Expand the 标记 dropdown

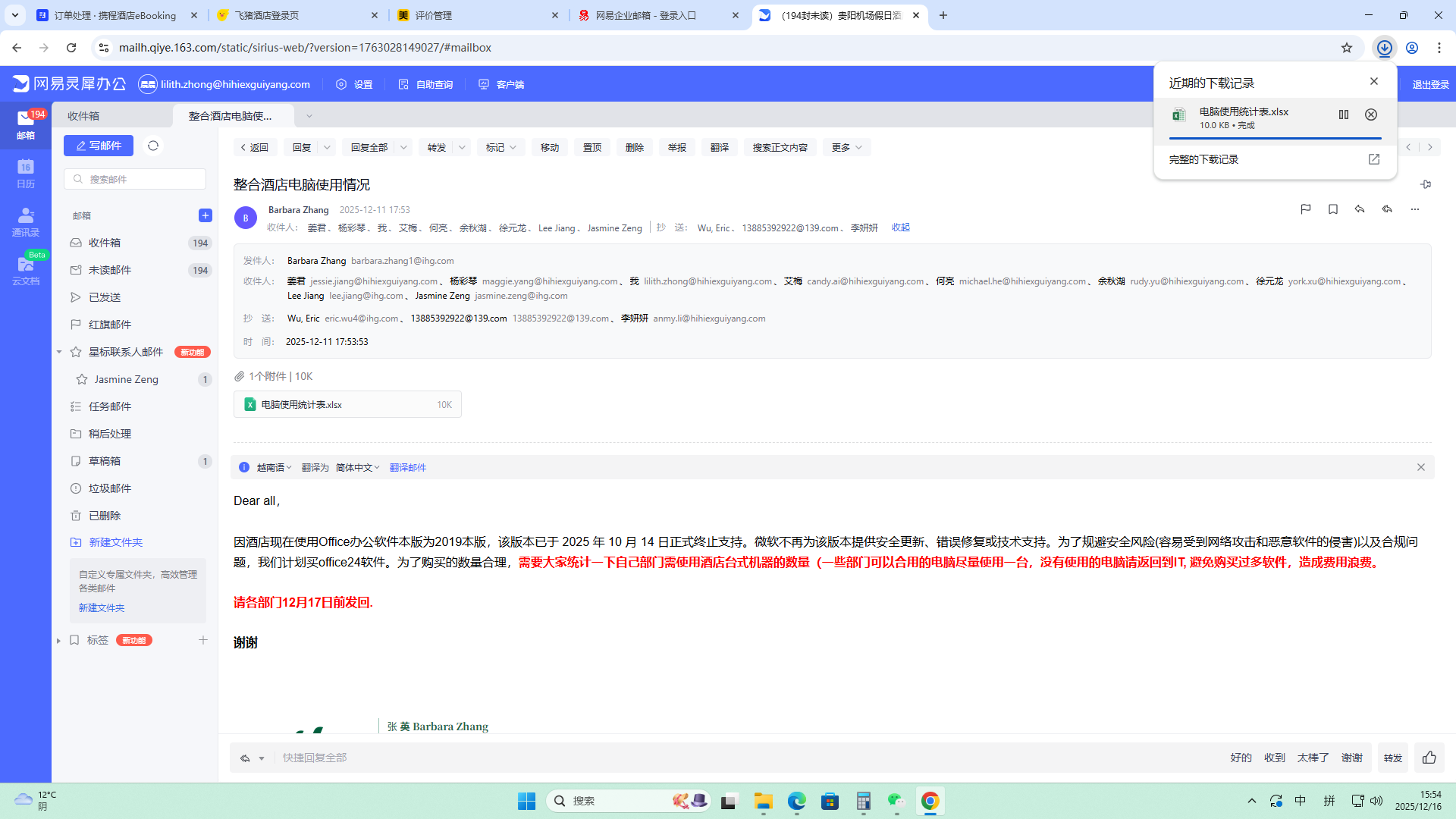point(501,147)
